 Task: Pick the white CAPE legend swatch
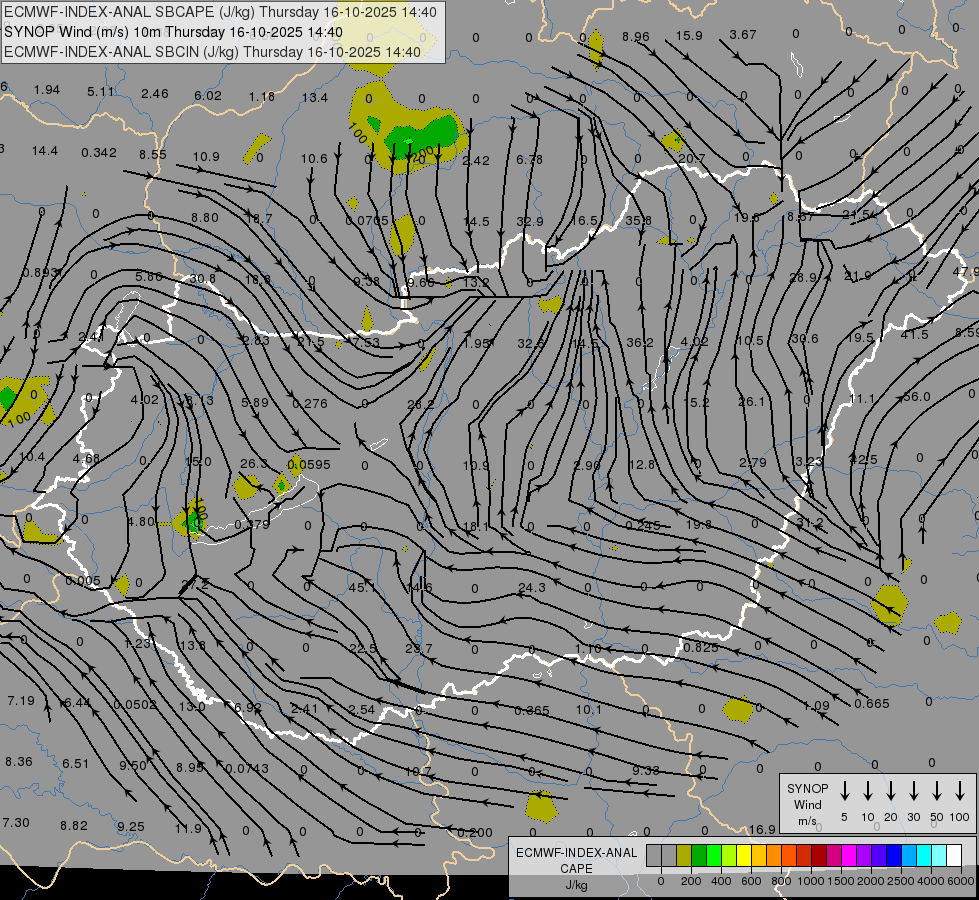point(953,855)
